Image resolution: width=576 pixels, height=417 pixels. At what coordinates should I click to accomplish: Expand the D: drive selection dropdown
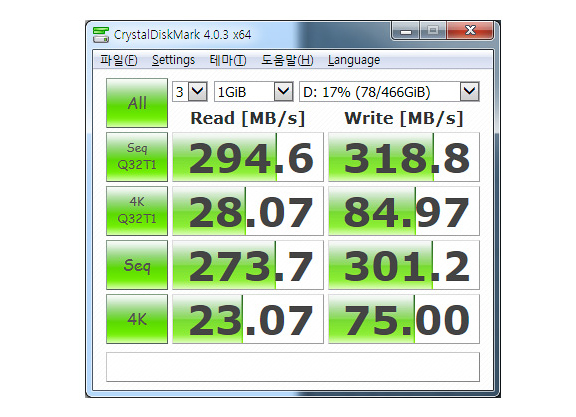coord(389,91)
